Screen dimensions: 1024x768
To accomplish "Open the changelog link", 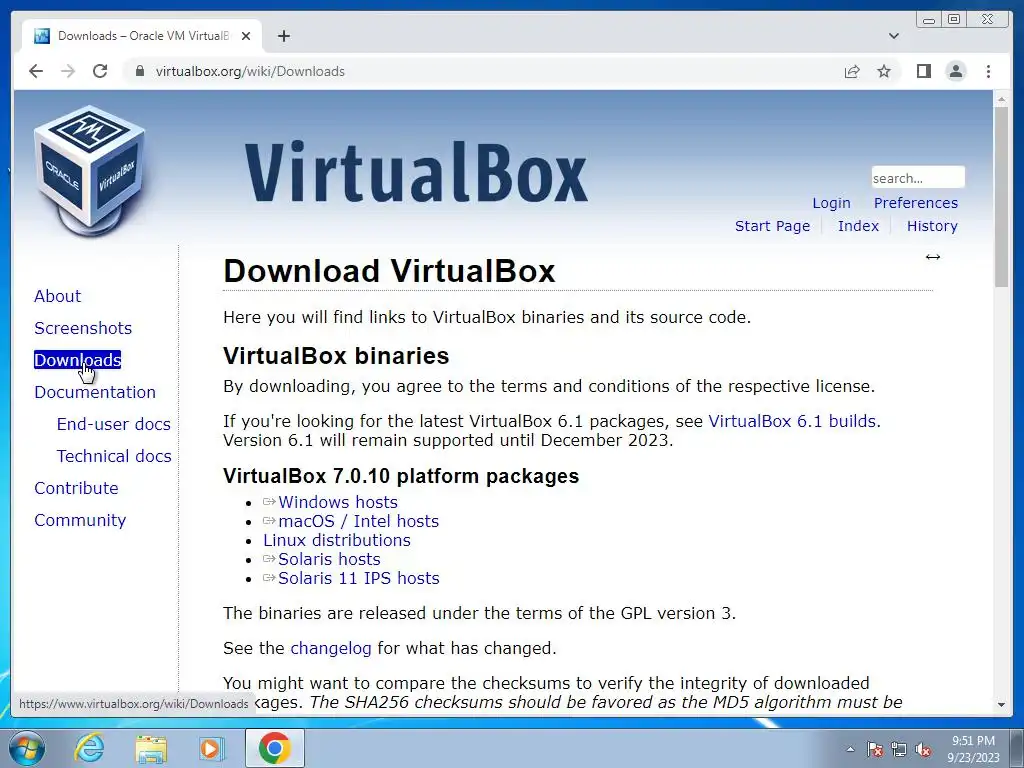I will click(330, 648).
